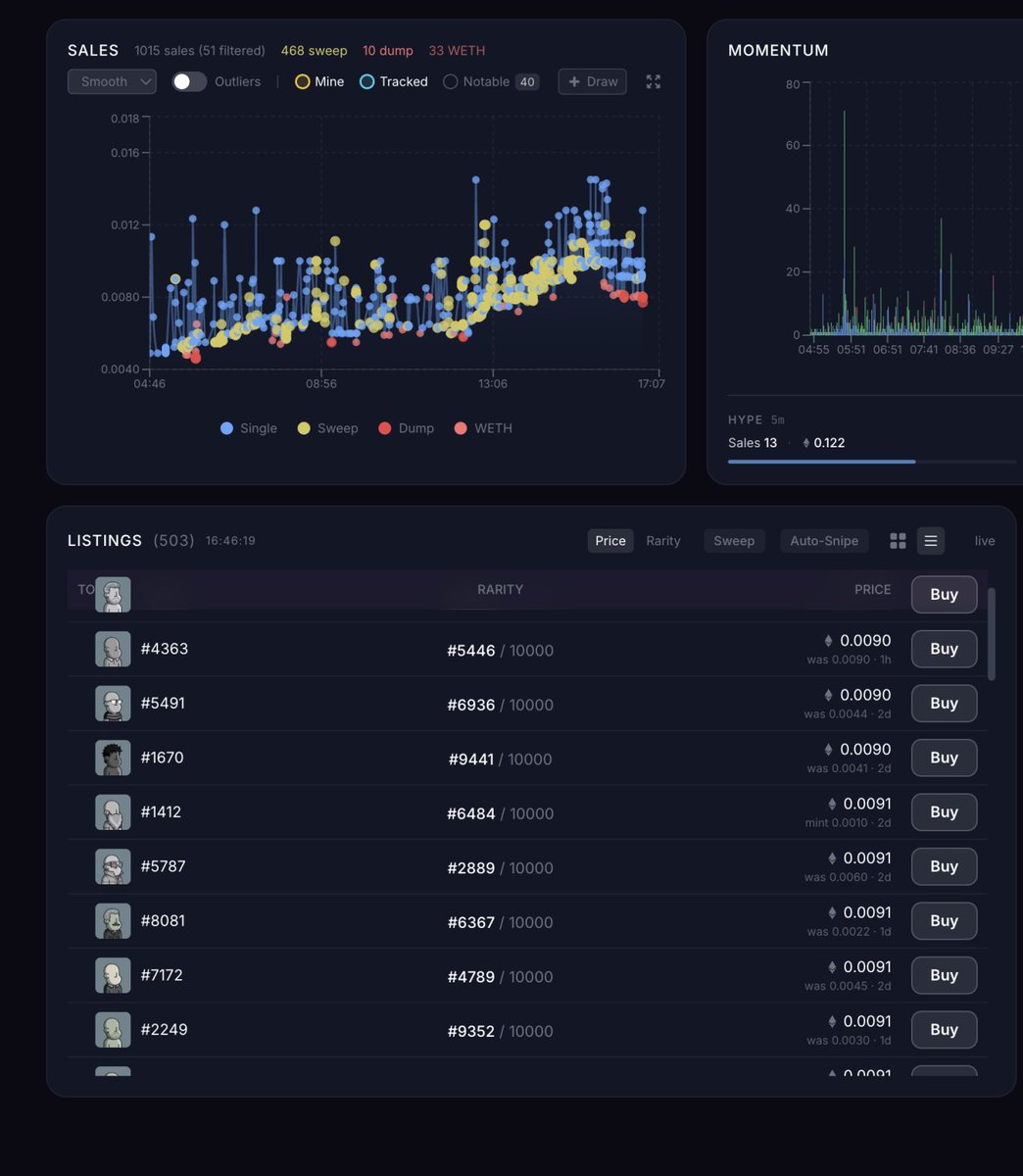The height and width of the screenshot is (1176, 1023).
Task: Click the '468 sweep' stat
Action: [x=314, y=51]
